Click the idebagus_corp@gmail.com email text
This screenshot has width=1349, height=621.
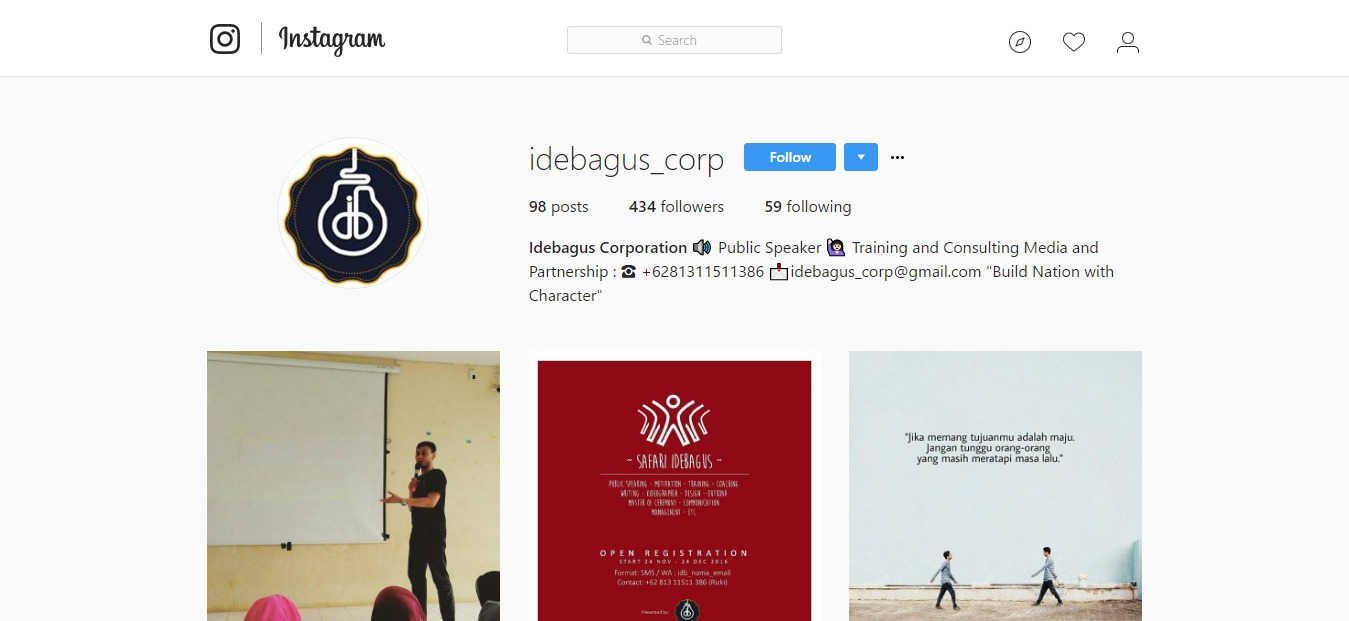coord(885,272)
